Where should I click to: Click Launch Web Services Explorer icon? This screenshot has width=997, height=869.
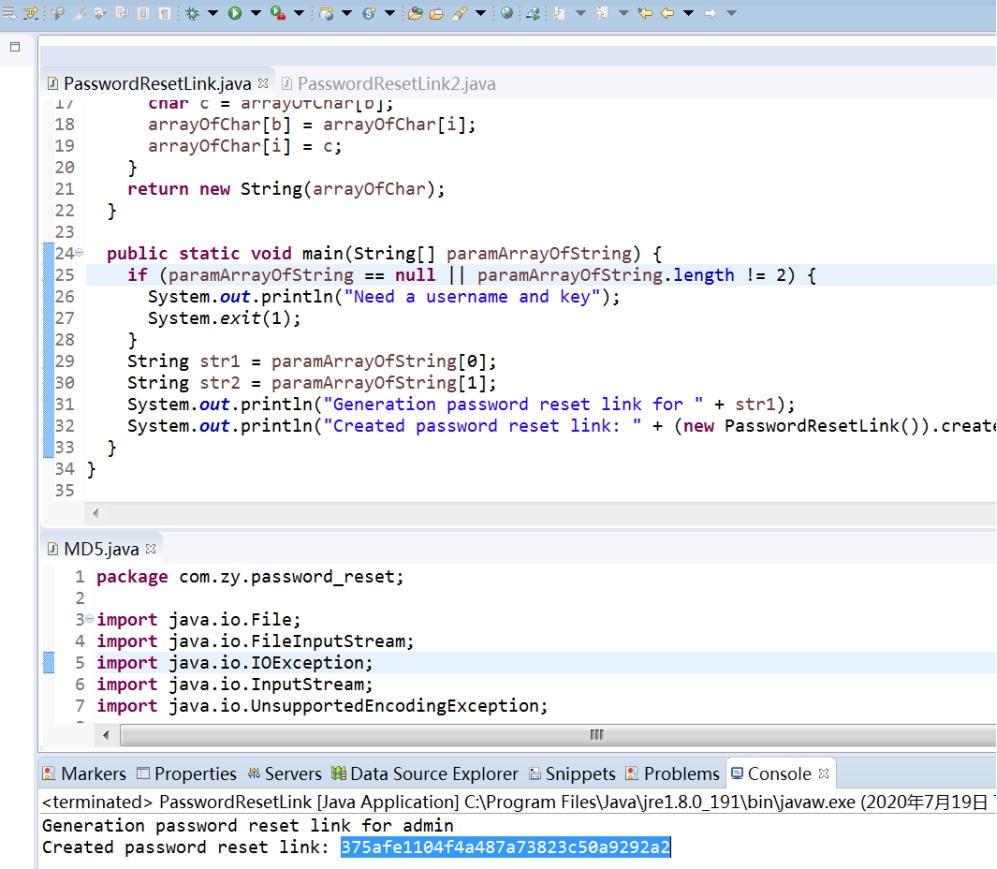coord(533,13)
